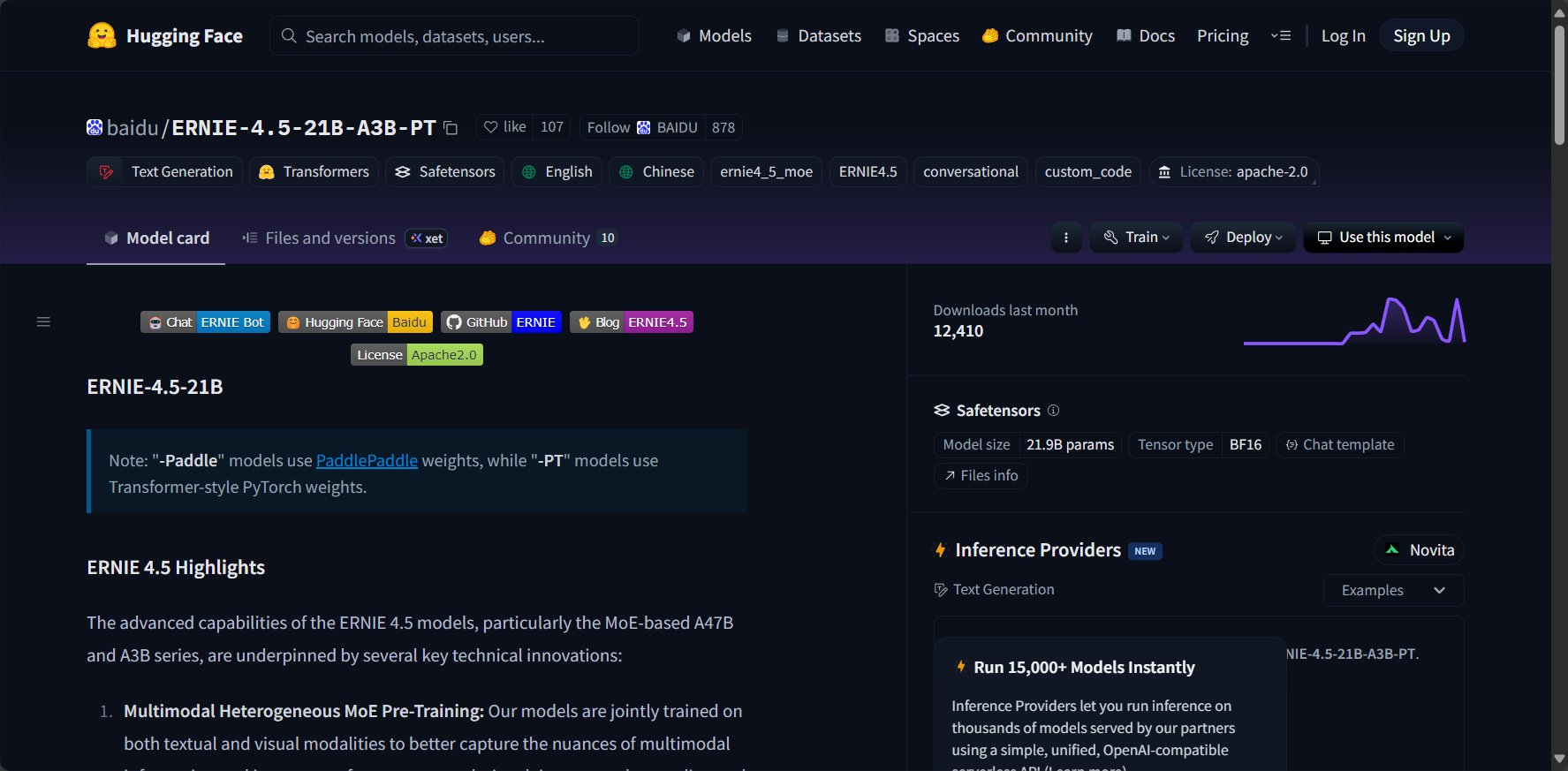Click the ERNIE4.5 tag
1568x771 pixels.
867,172
